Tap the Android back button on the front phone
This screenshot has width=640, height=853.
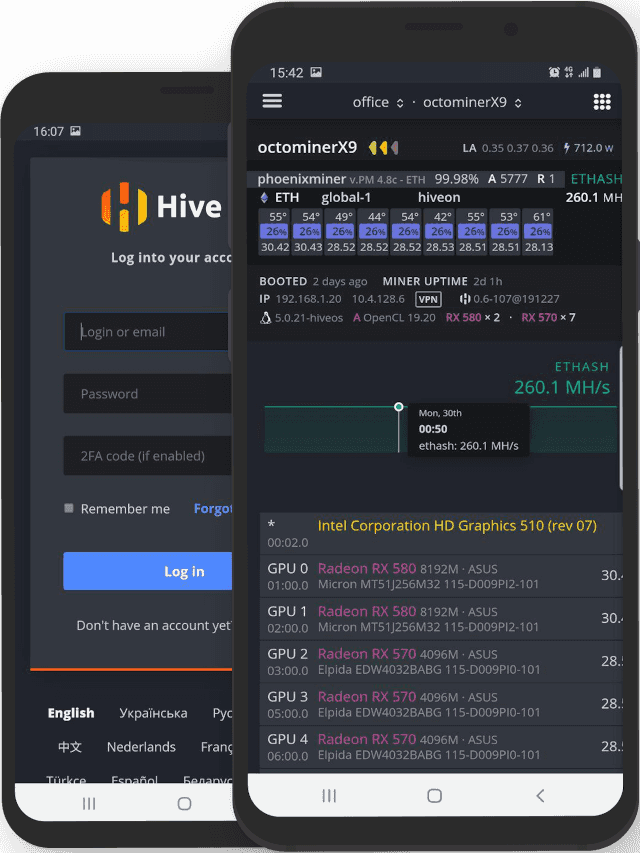(540, 796)
